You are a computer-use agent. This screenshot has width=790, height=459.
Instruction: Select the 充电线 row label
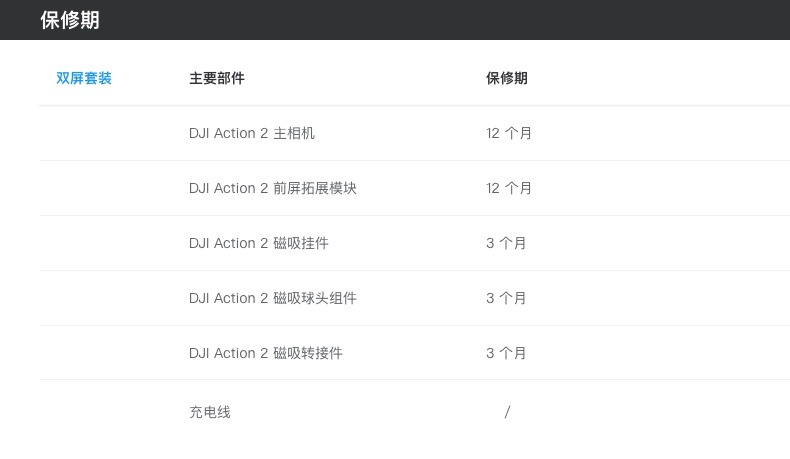(210, 412)
